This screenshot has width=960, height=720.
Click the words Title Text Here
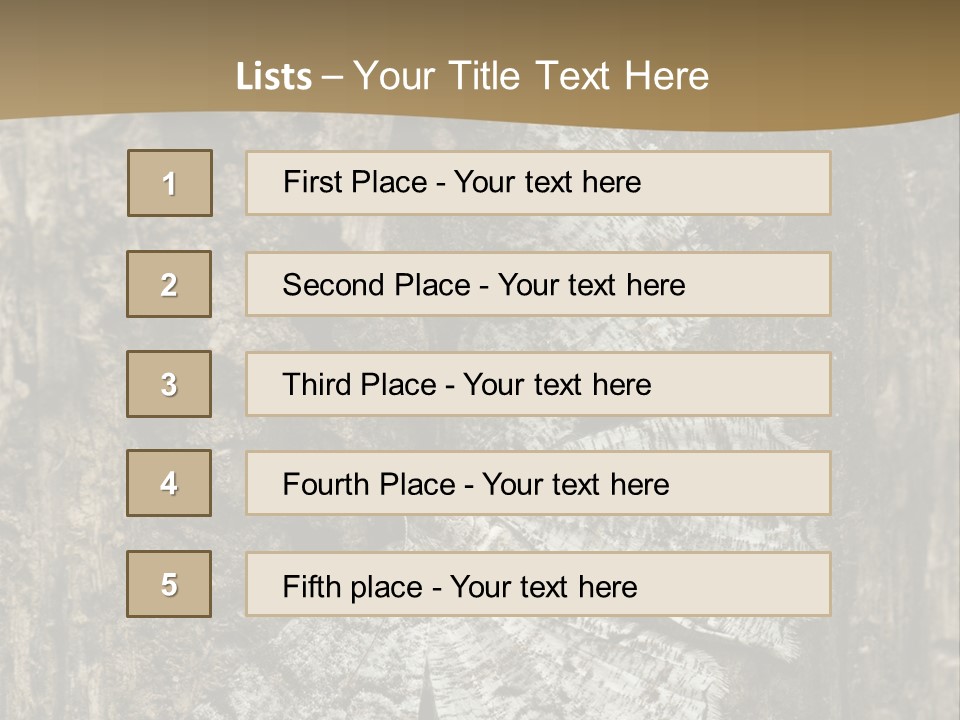pos(579,76)
